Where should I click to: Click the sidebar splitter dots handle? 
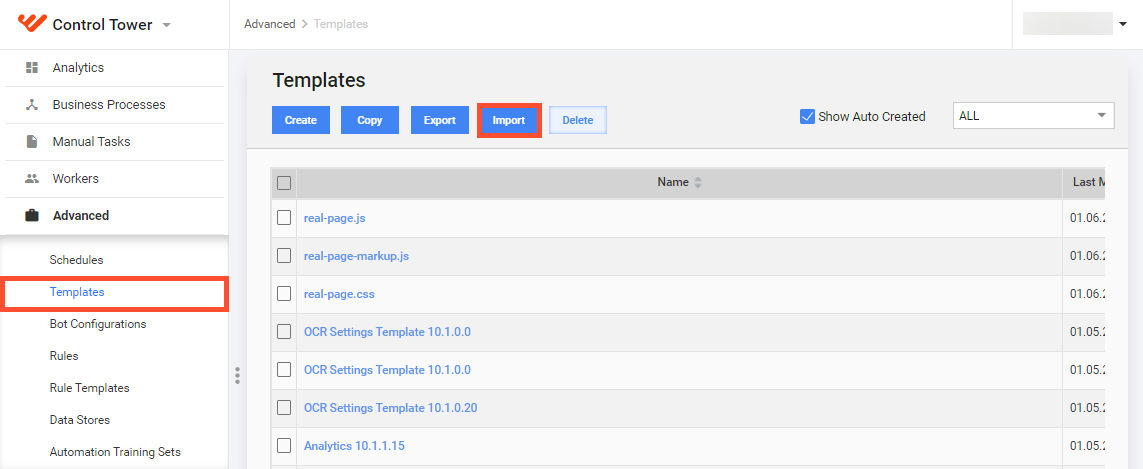(237, 375)
